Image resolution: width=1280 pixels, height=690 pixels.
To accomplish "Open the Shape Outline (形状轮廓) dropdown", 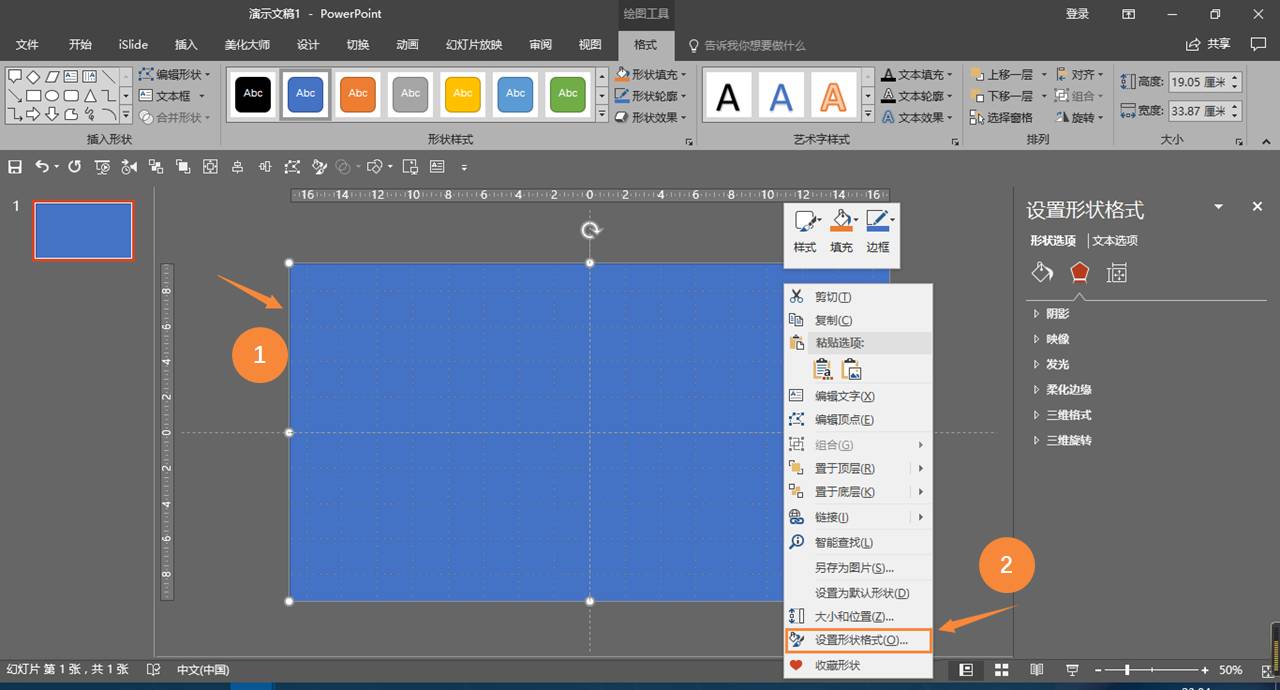I will click(652, 96).
